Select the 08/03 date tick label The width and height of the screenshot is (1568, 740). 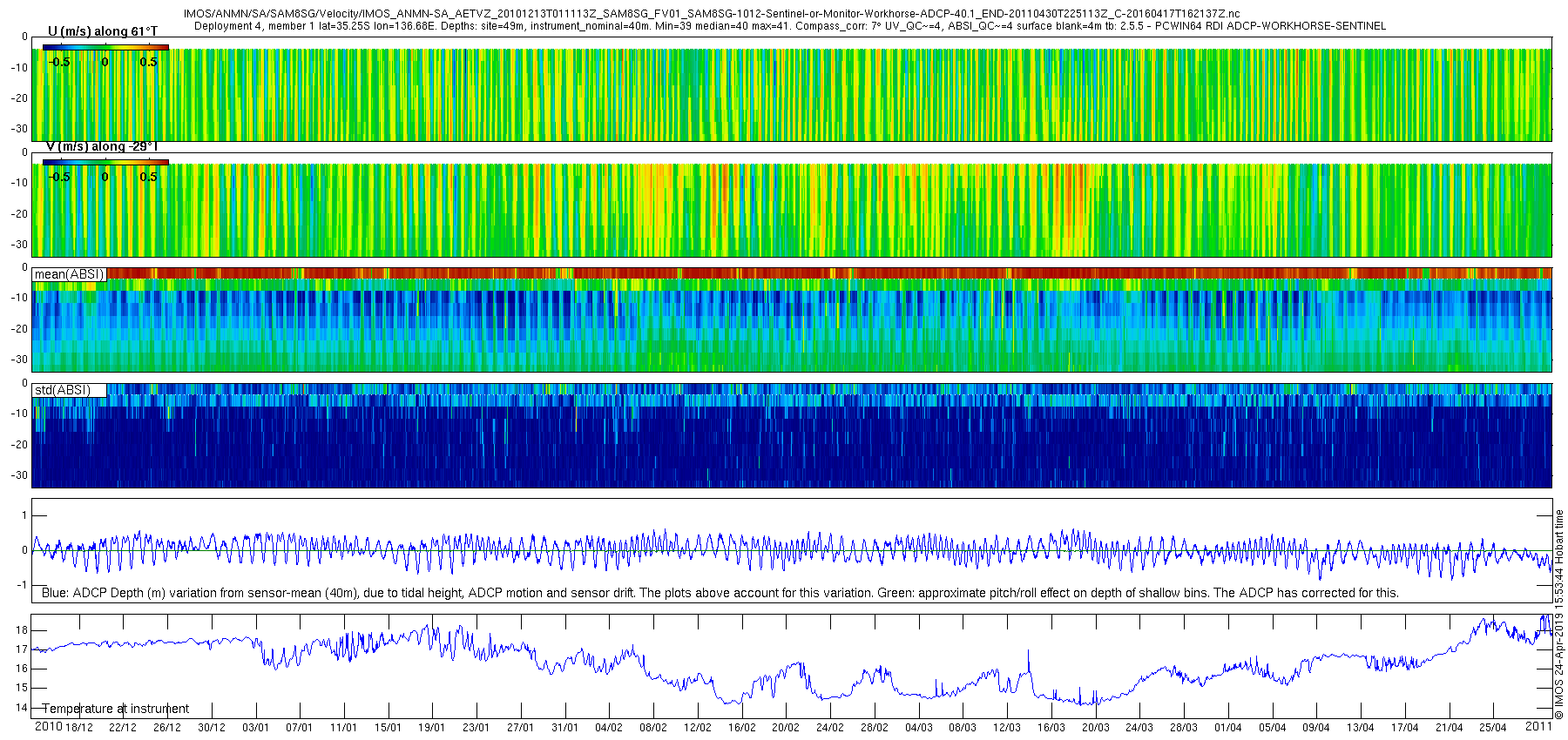point(963,728)
